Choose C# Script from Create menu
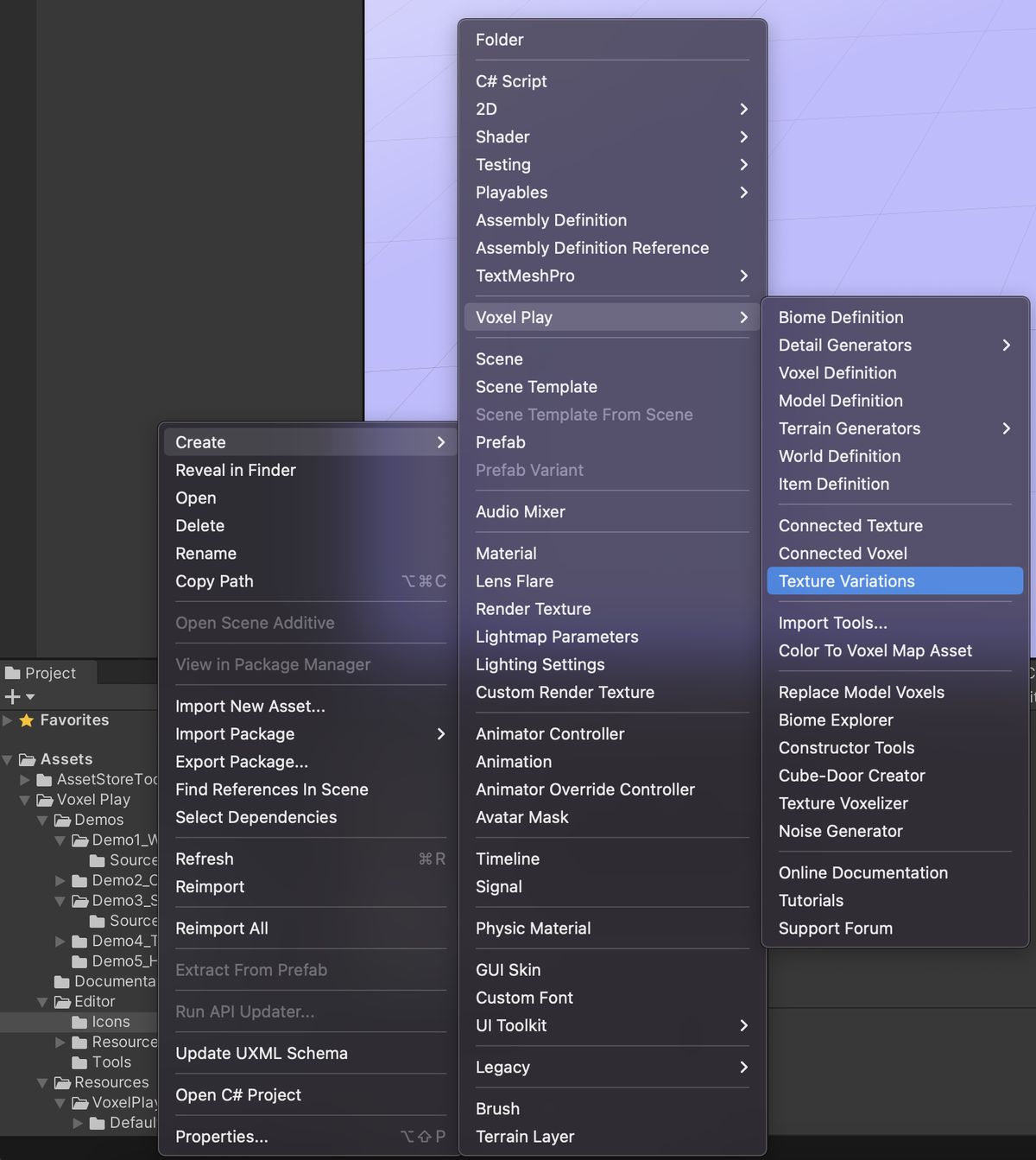The image size is (1036, 1160). (511, 81)
